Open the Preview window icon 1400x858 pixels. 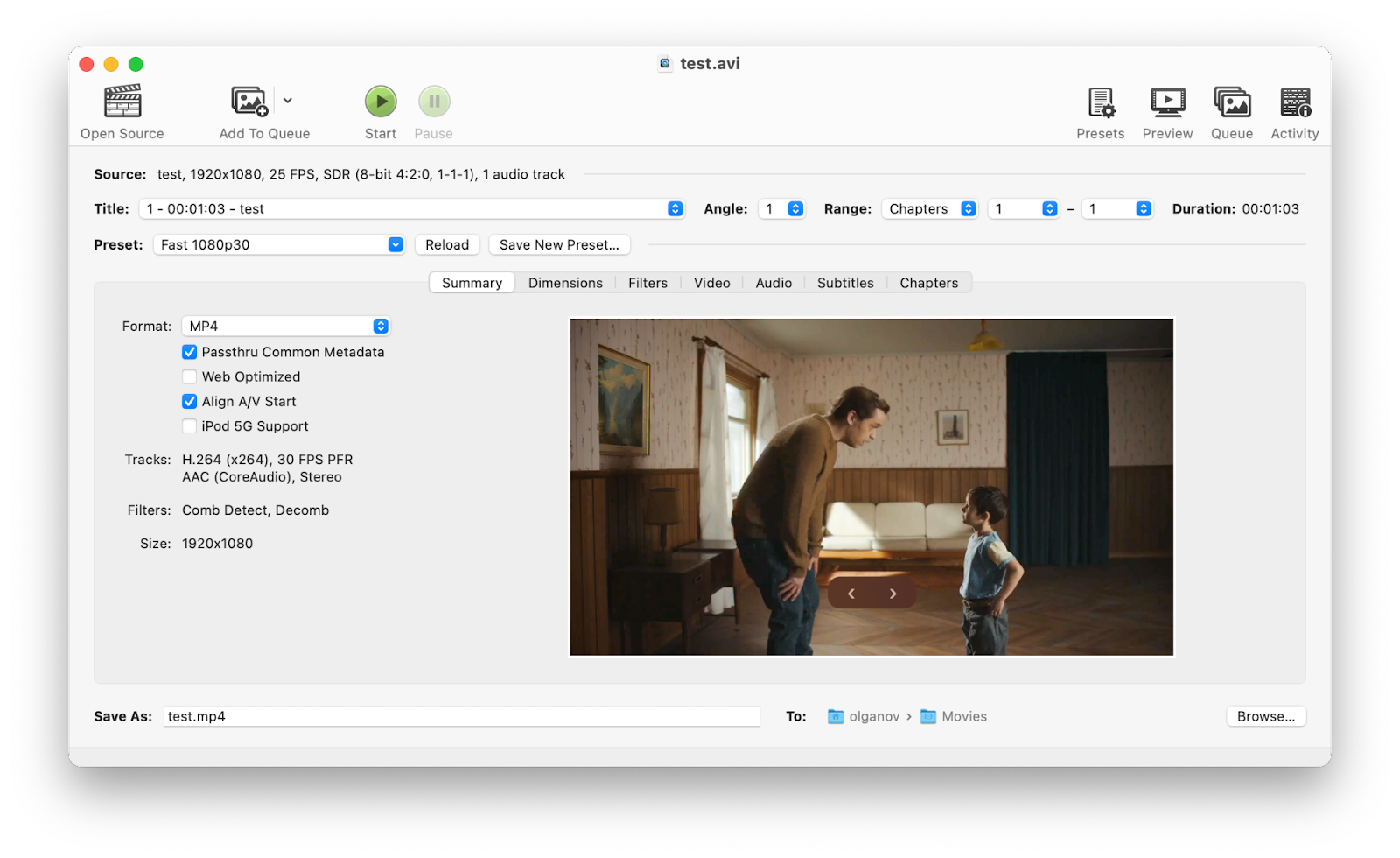[1166, 103]
